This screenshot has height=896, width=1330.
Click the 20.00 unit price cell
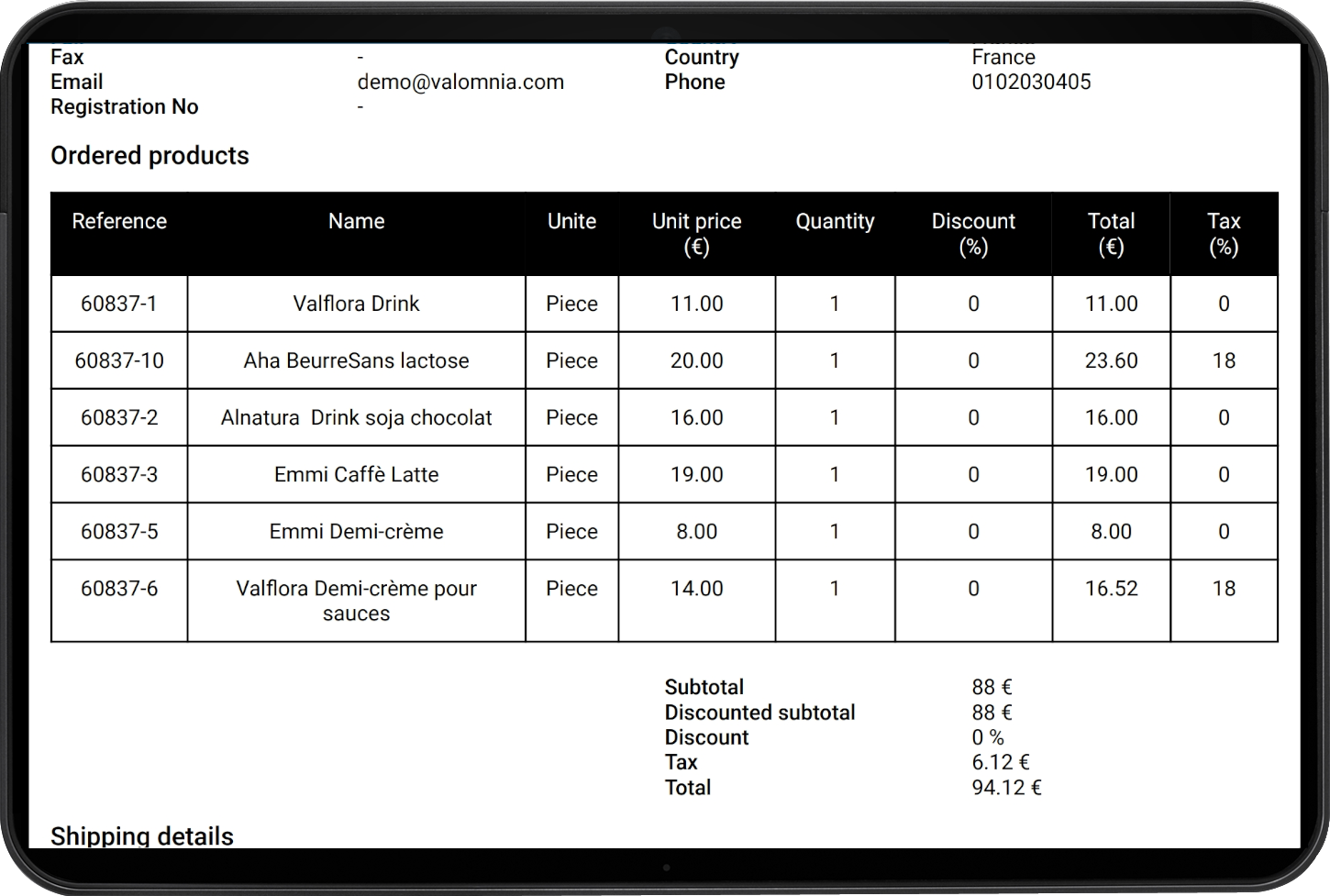click(x=697, y=360)
